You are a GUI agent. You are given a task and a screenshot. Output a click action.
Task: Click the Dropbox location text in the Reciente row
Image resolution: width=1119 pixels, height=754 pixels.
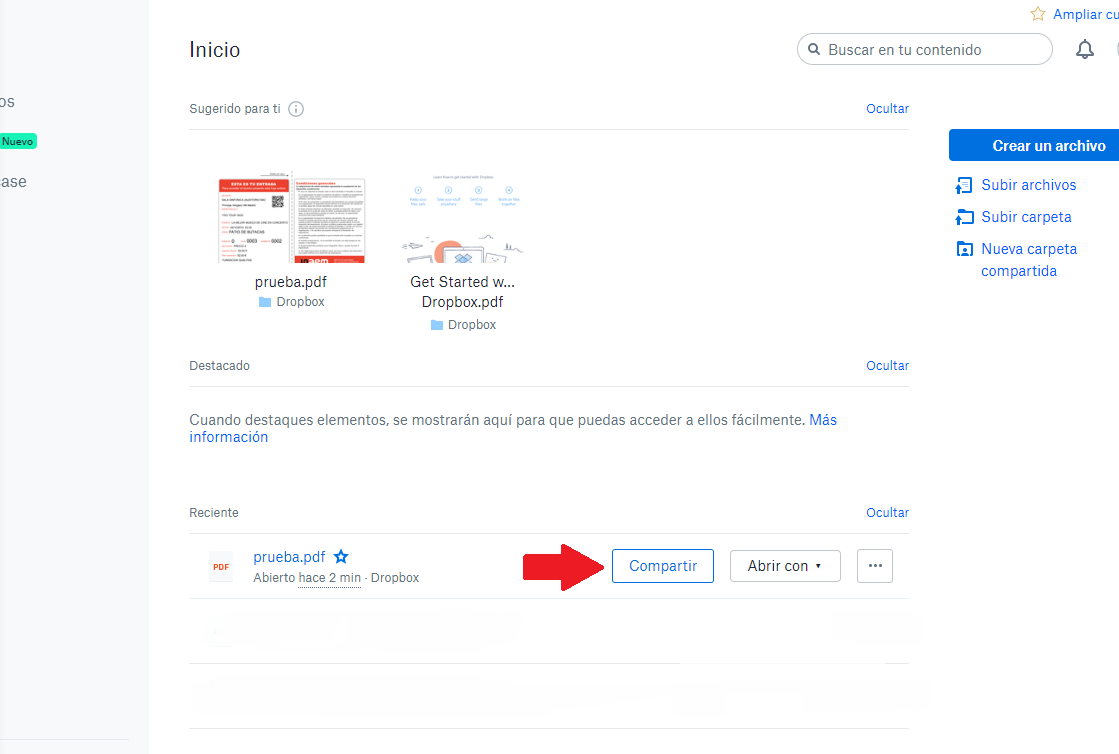click(x=395, y=578)
